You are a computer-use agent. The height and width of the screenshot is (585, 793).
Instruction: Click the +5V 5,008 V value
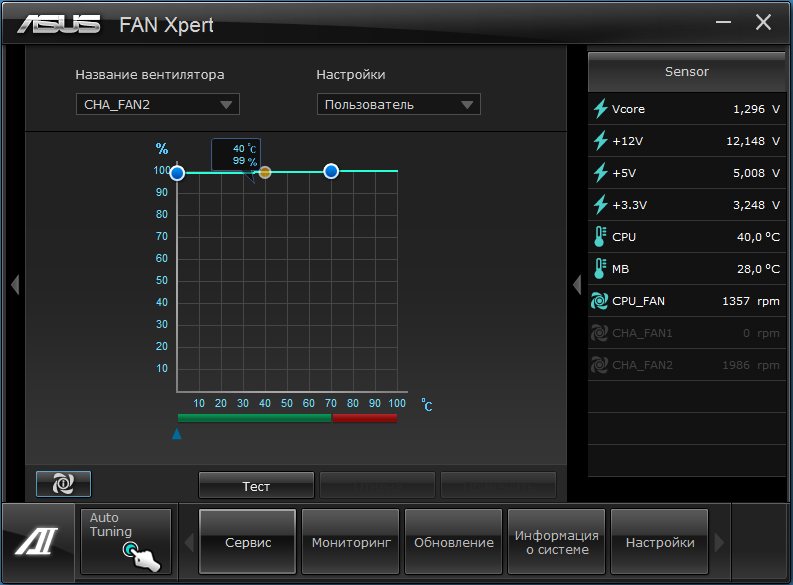pyautogui.click(x=757, y=172)
